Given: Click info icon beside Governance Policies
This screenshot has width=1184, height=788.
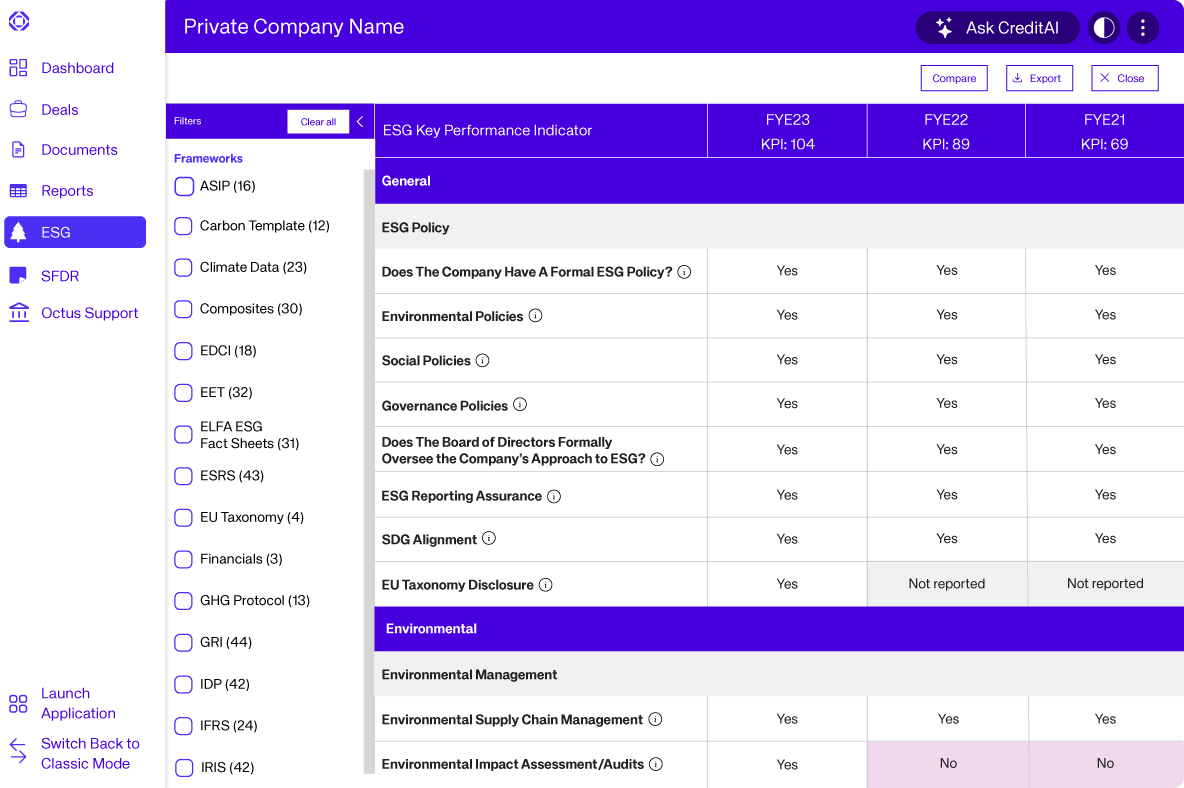Looking at the screenshot, I should pos(520,405).
